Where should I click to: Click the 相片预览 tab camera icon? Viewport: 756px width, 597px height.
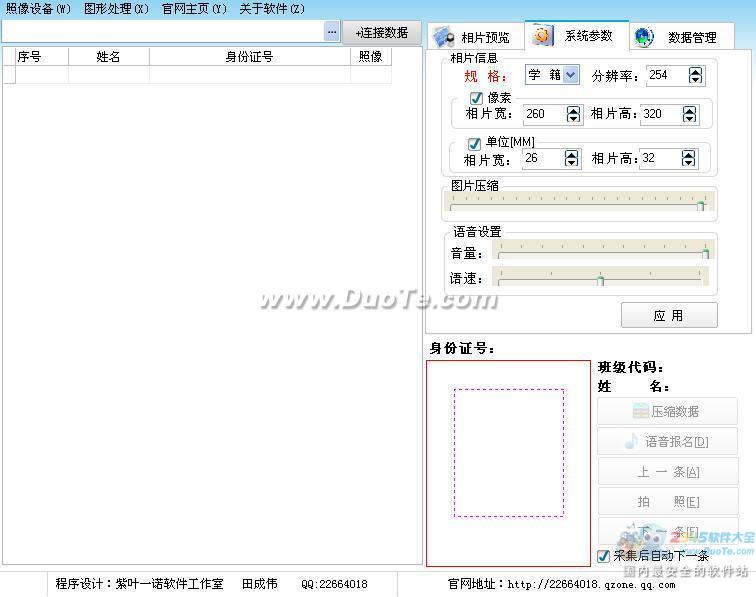[x=443, y=36]
